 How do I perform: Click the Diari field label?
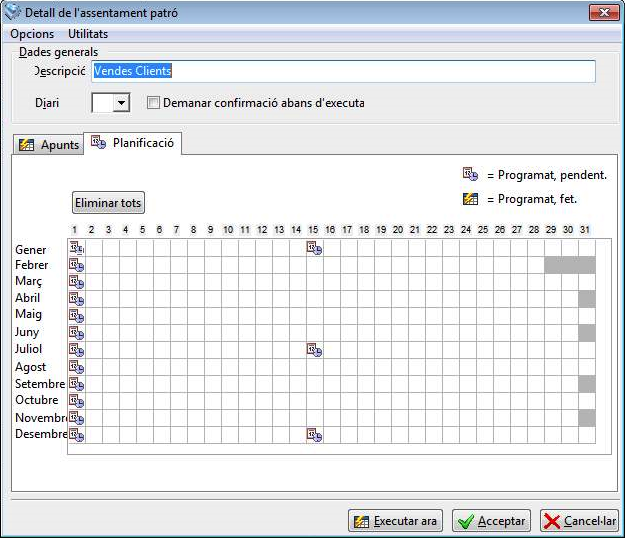tap(47, 103)
